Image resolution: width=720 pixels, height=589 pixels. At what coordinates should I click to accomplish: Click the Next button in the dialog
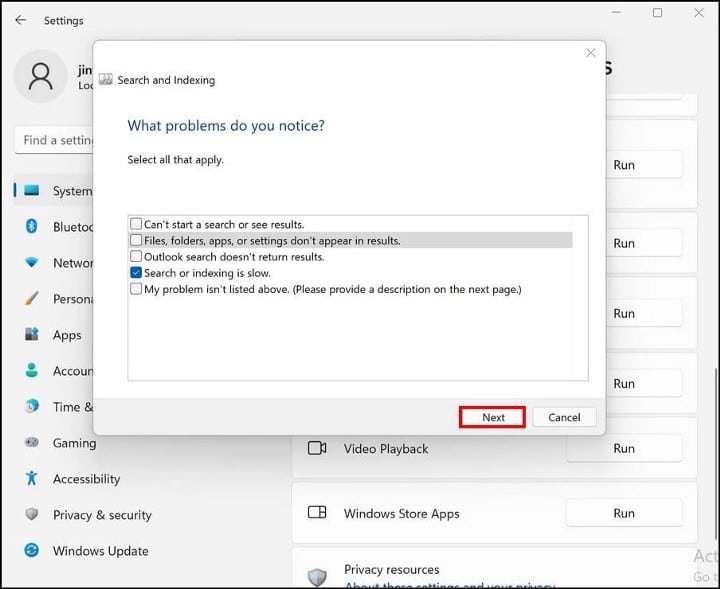point(493,417)
